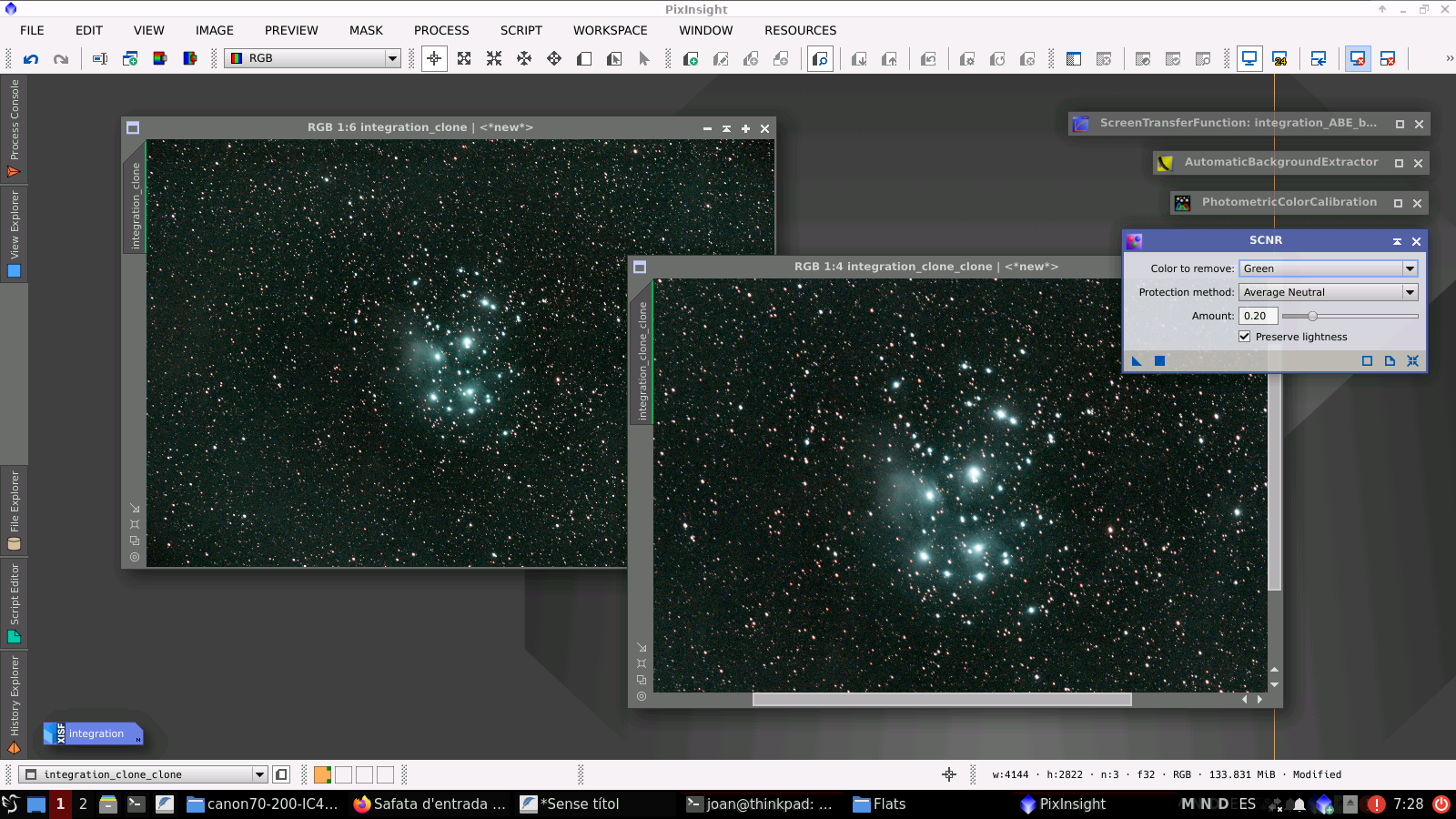Open SCNR documentation with the document icon
The width and height of the screenshot is (1456, 819).
1390,361
